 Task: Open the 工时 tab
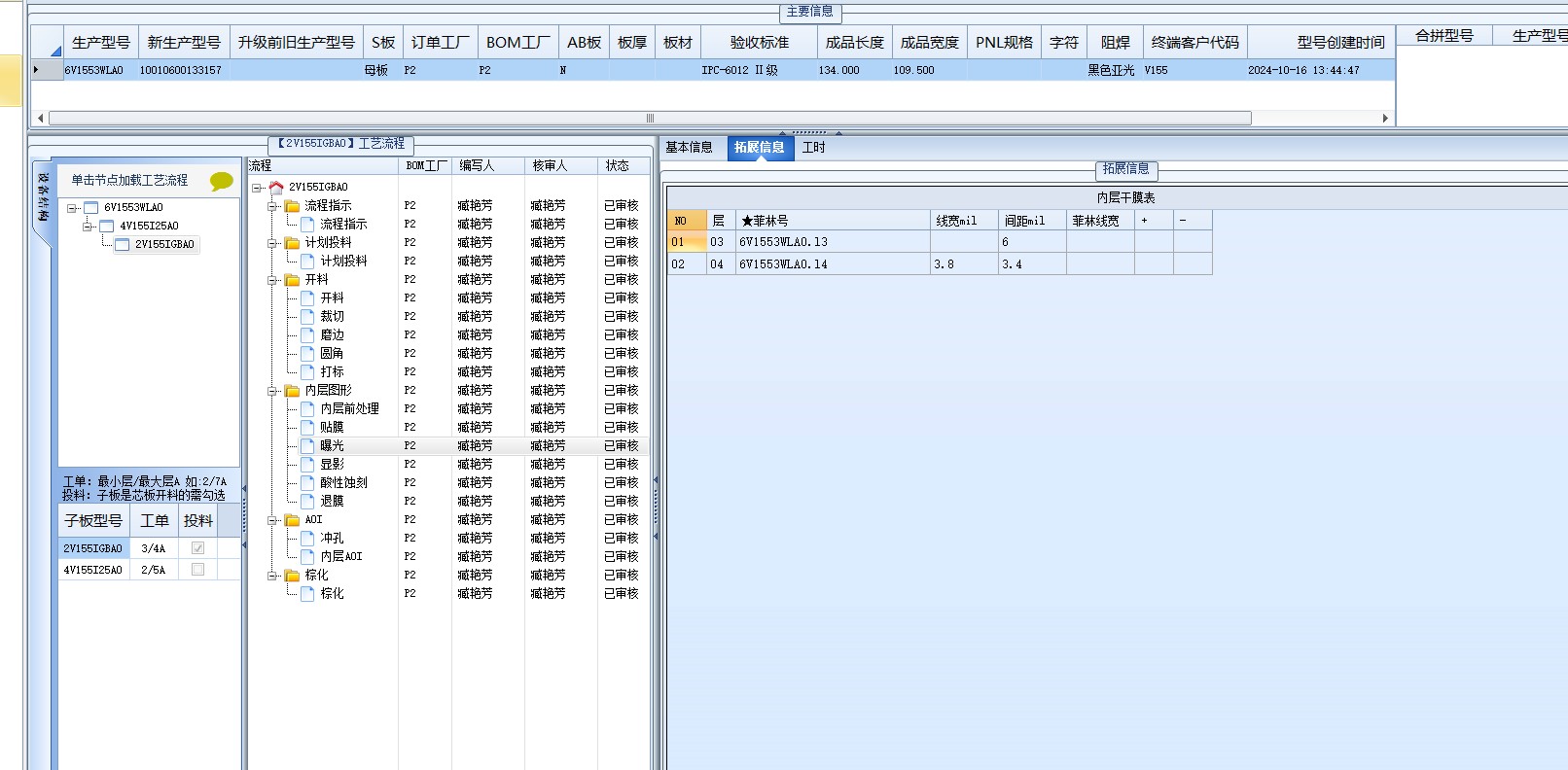tap(814, 148)
